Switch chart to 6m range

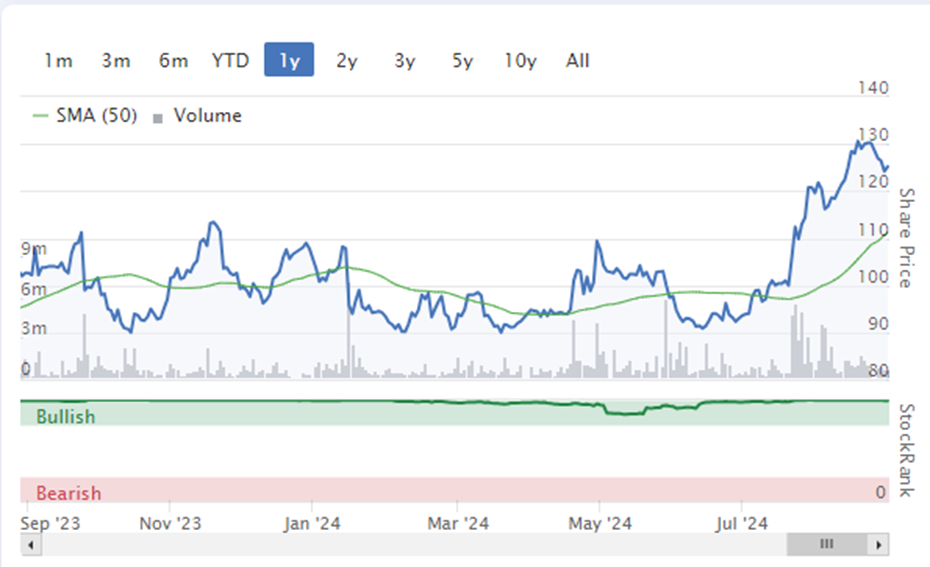click(x=173, y=60)
